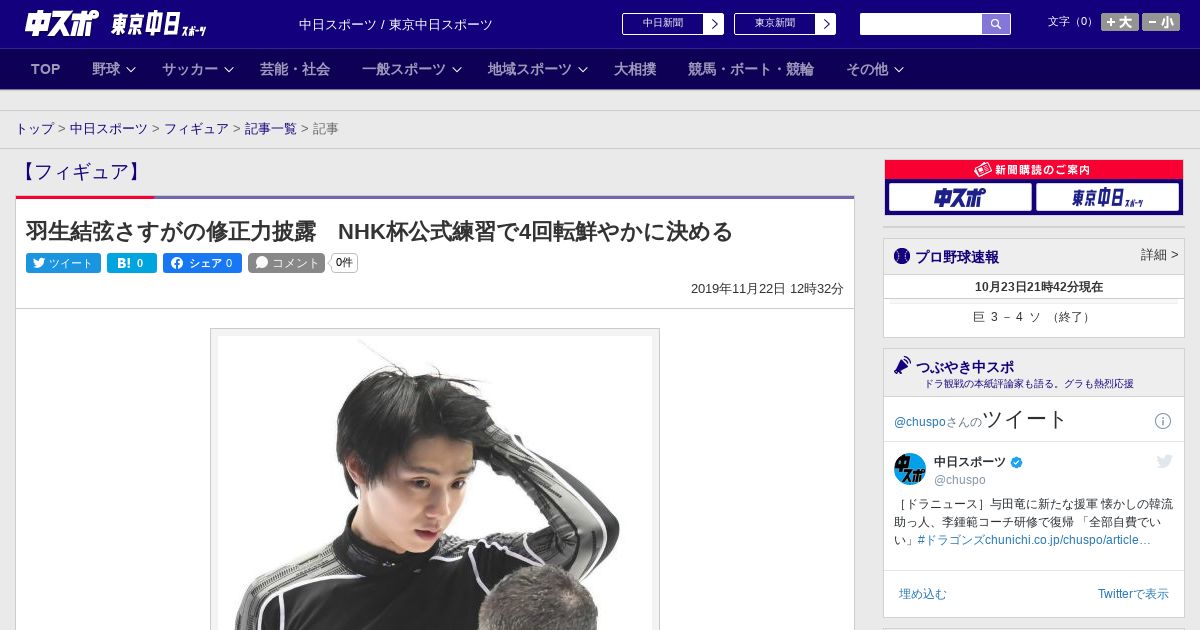The height and width of the screenshot is (630, 1200).
Task: Click the Twitter widget info icon
Action: (1163, 421)
